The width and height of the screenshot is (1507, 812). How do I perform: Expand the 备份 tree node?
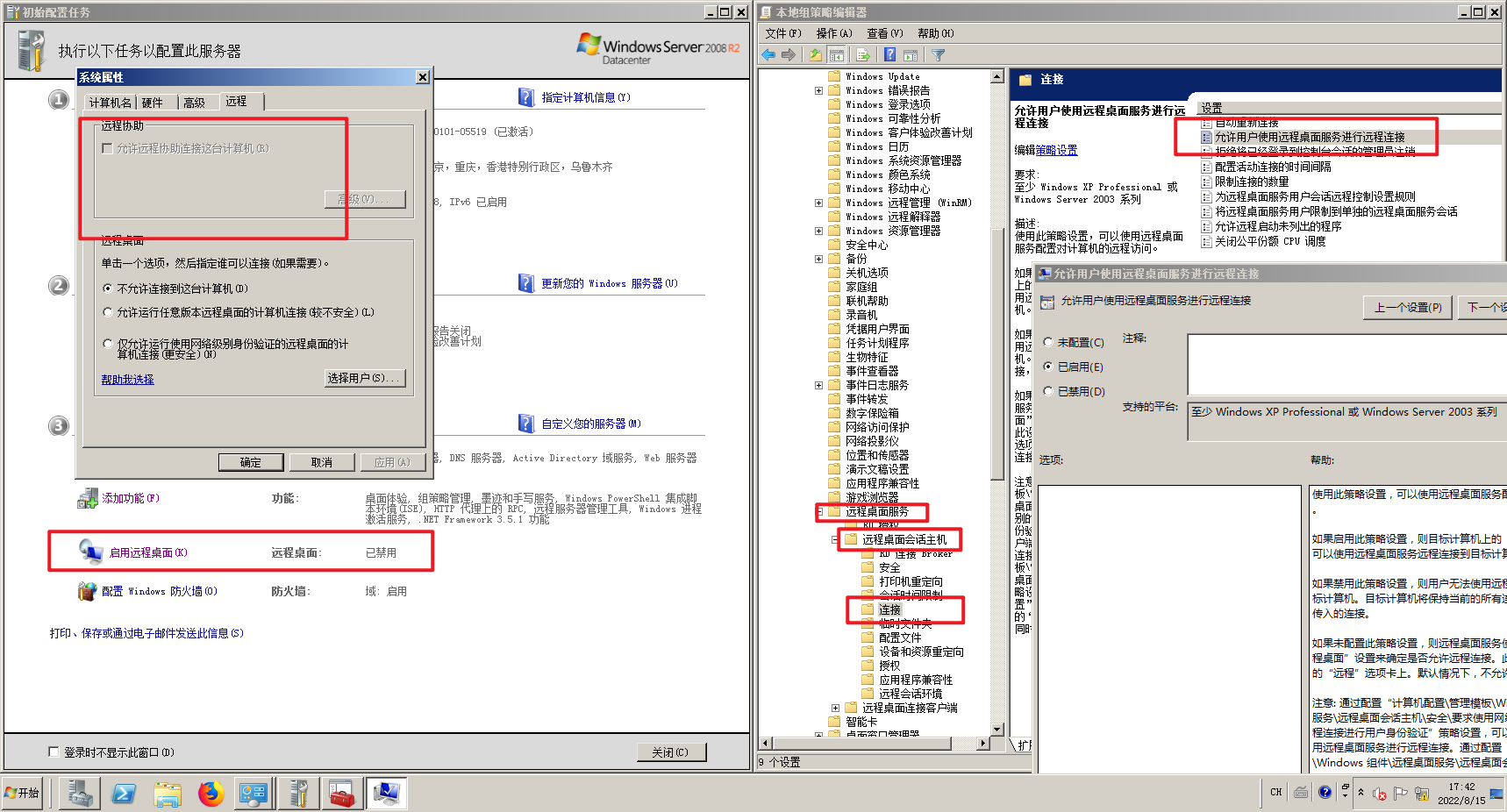click(818, 259)
